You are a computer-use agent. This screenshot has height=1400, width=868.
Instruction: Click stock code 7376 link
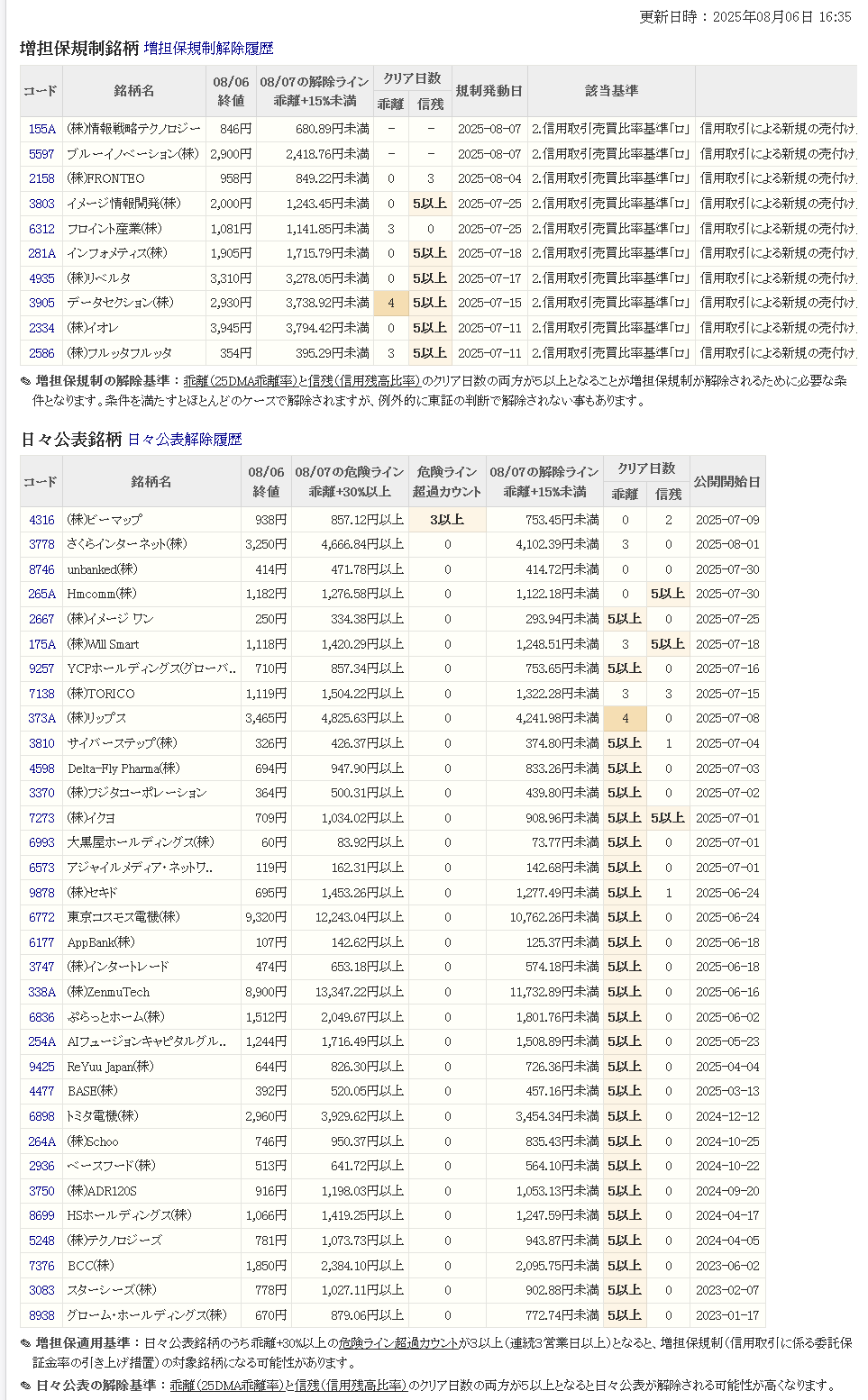click(x=41, y=1266)
